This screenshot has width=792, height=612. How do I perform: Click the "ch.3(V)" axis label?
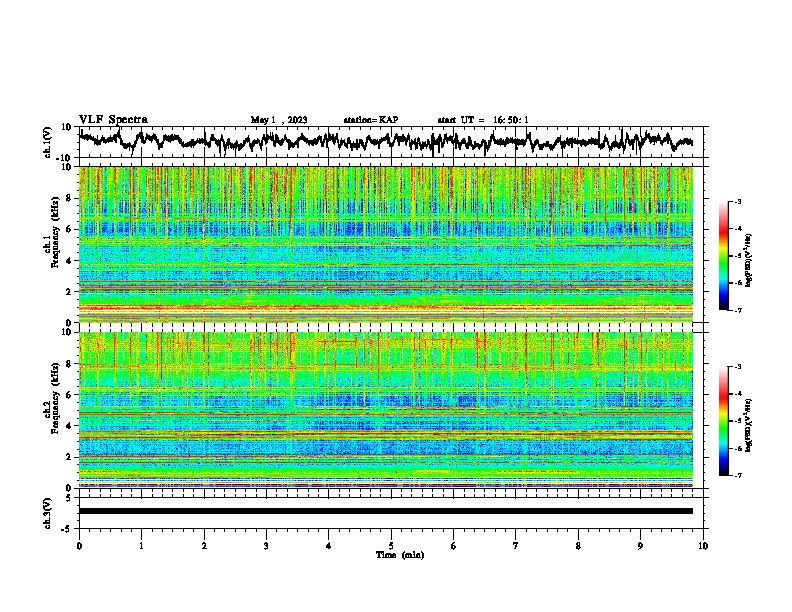47,513
